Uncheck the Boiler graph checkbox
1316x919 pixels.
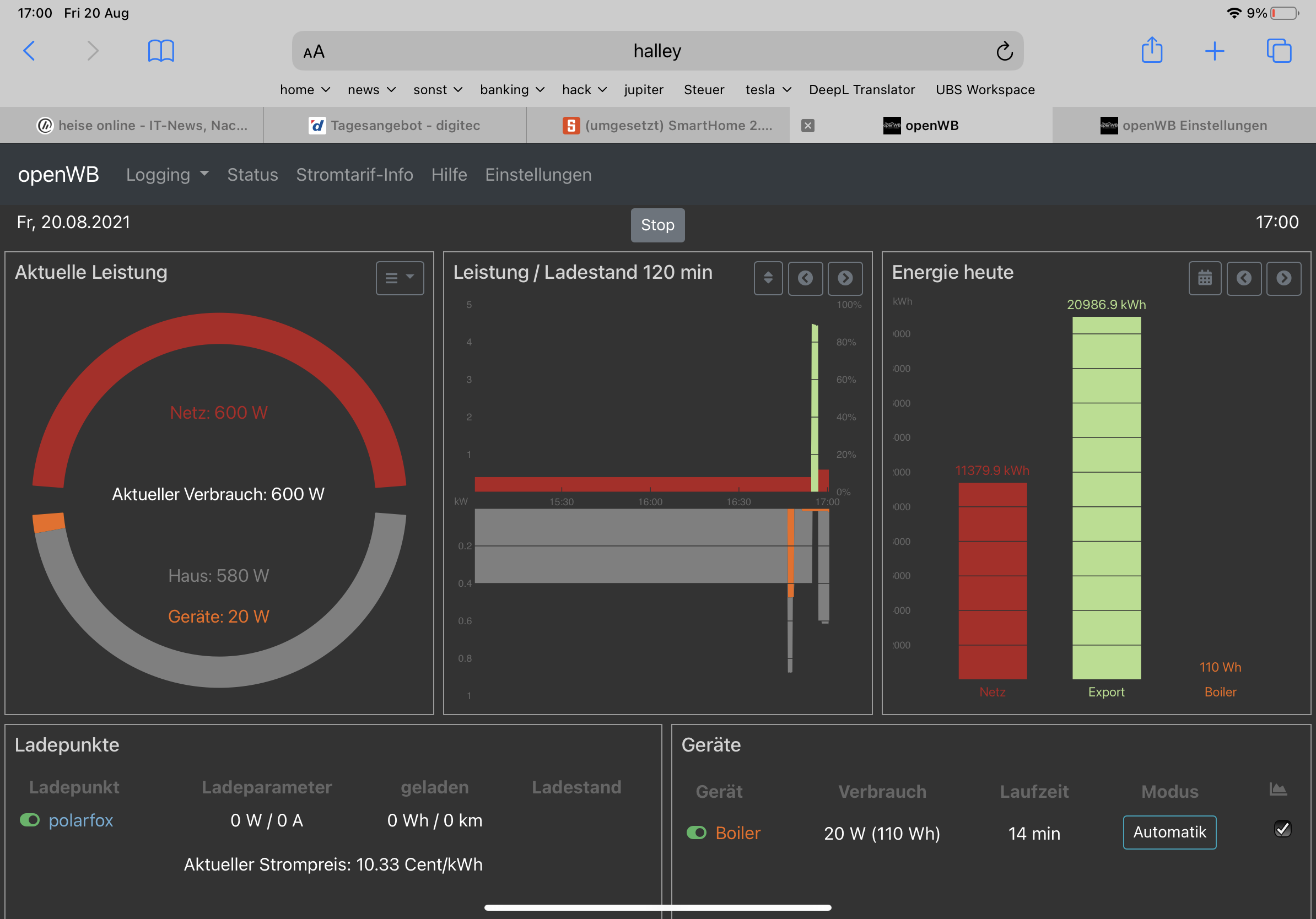coord(1282,829)
